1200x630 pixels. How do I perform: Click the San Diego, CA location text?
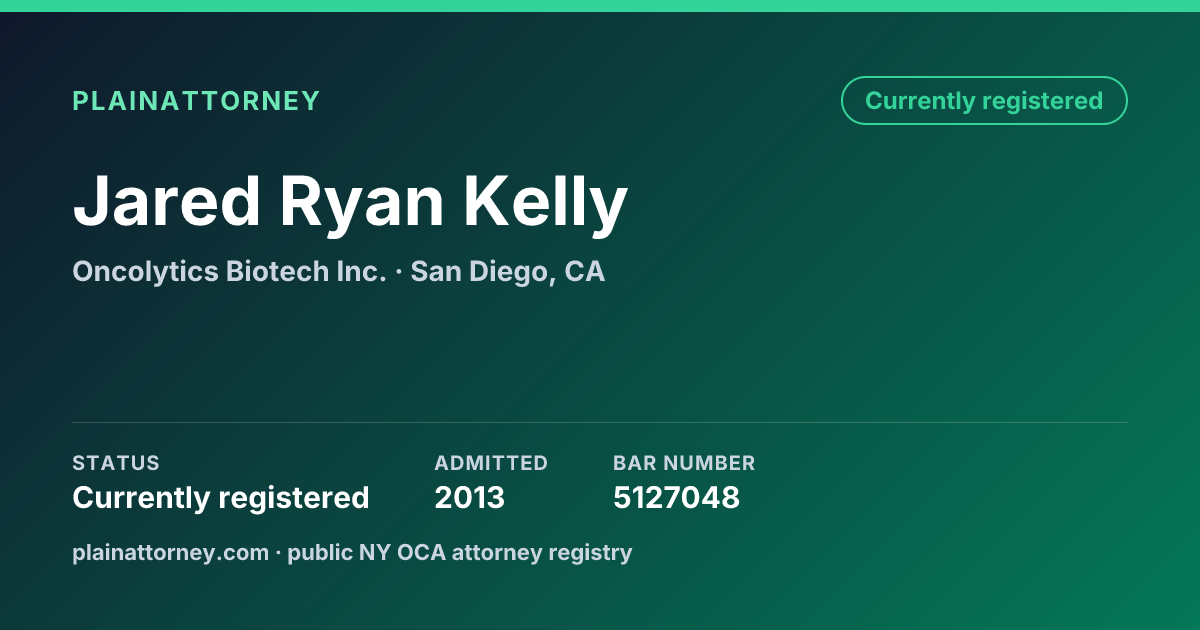click(508, 272)
